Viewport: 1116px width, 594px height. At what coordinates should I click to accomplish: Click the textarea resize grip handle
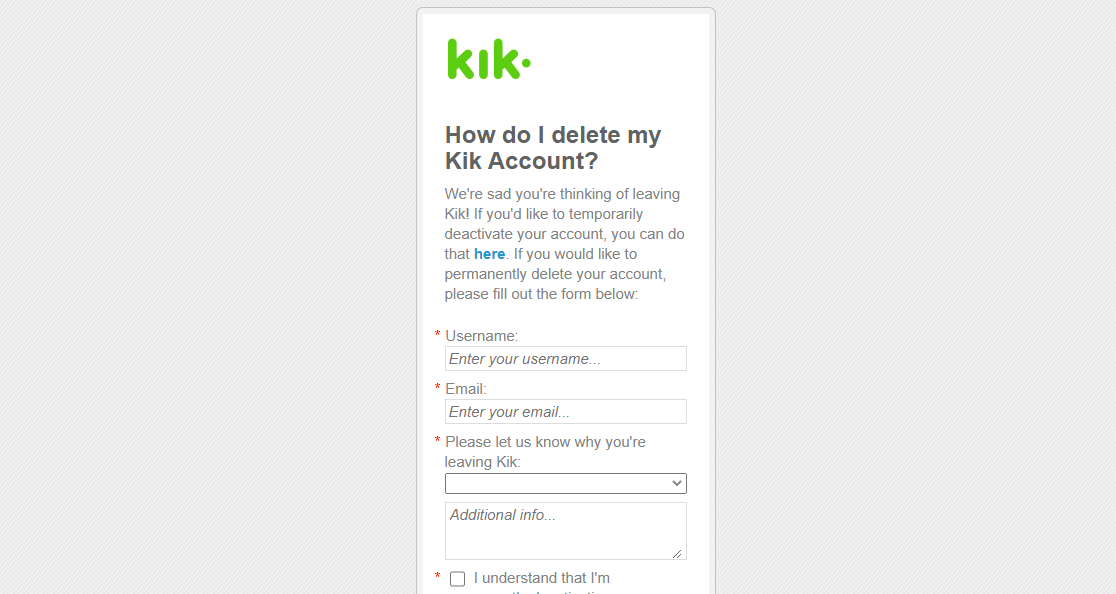[678, 552]
